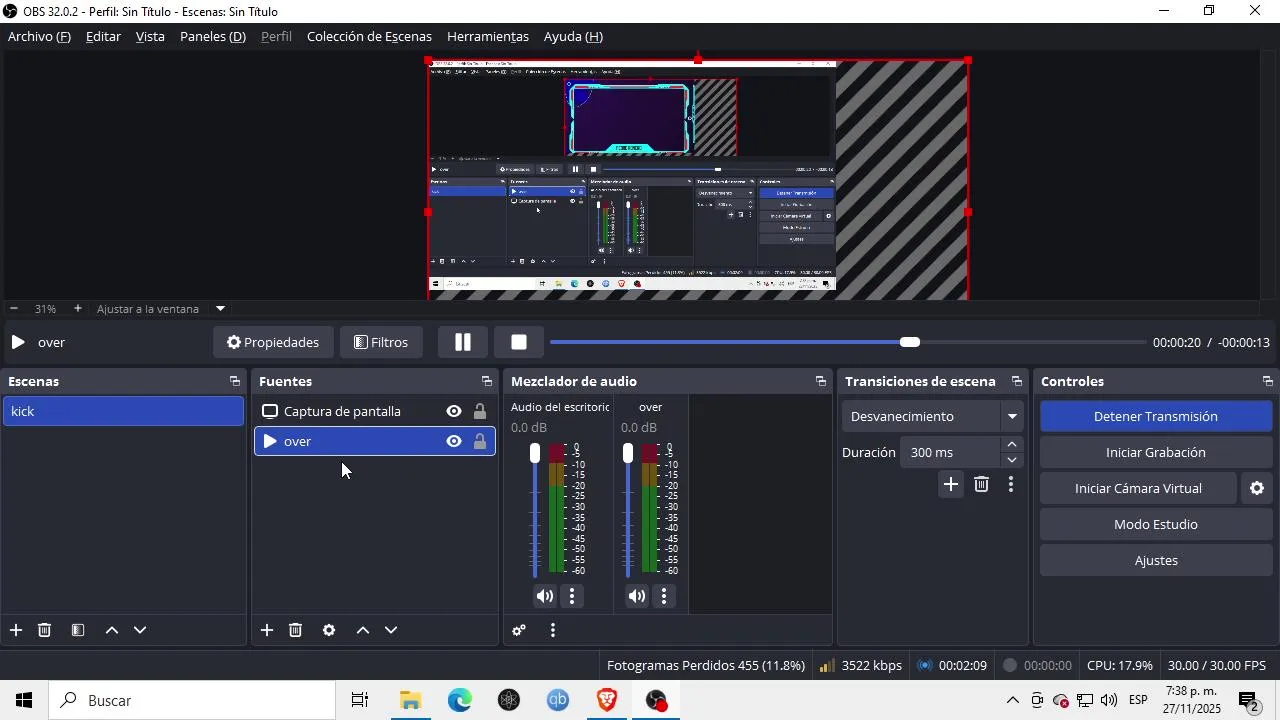Click Detener Transmisión button
Image resolution: width=1280 pixels, height=720 pixels.
point(1156,416)
